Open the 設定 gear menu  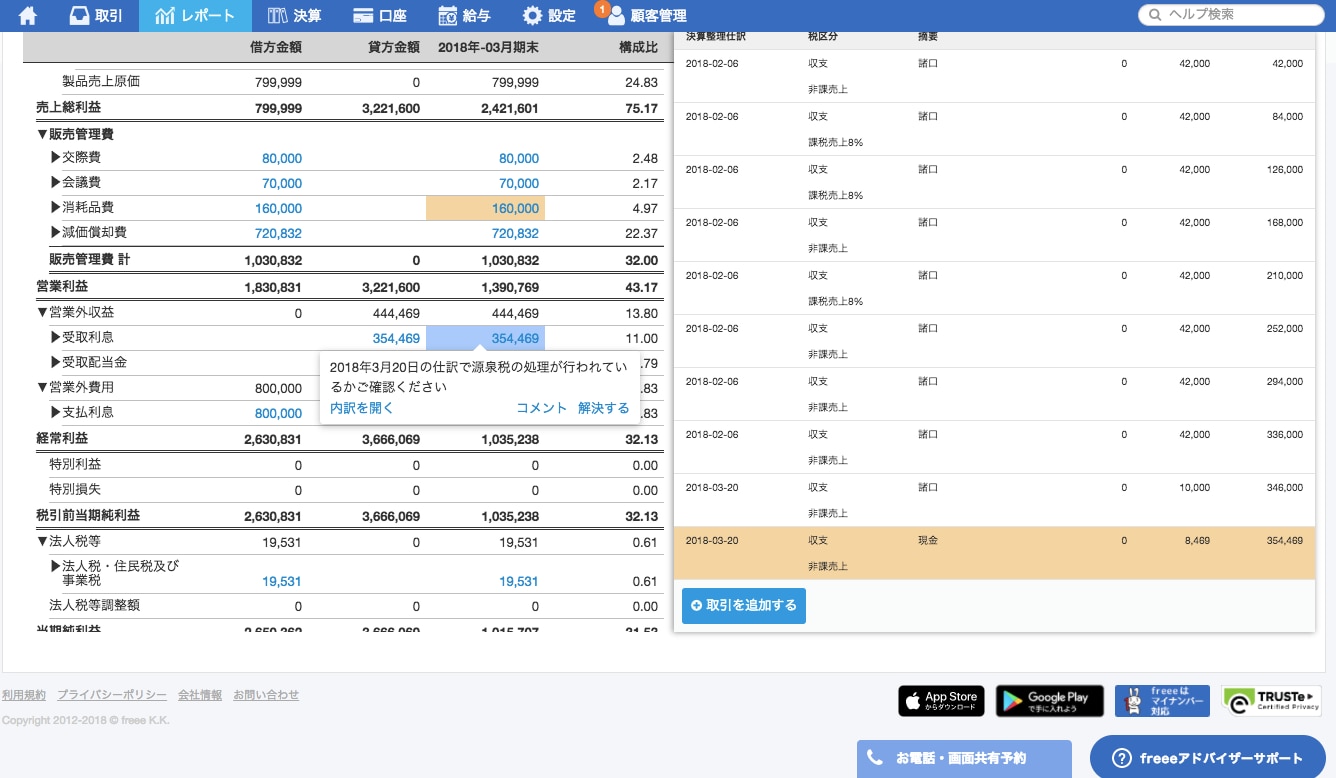point(550,15)
